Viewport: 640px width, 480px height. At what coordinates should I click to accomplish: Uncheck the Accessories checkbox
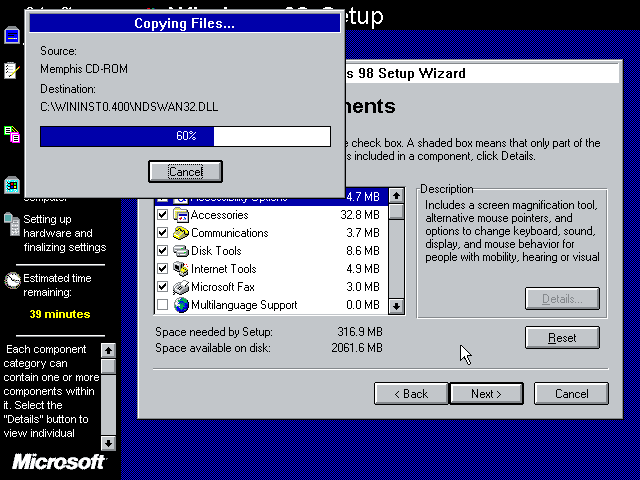click(x=162, y=215)
